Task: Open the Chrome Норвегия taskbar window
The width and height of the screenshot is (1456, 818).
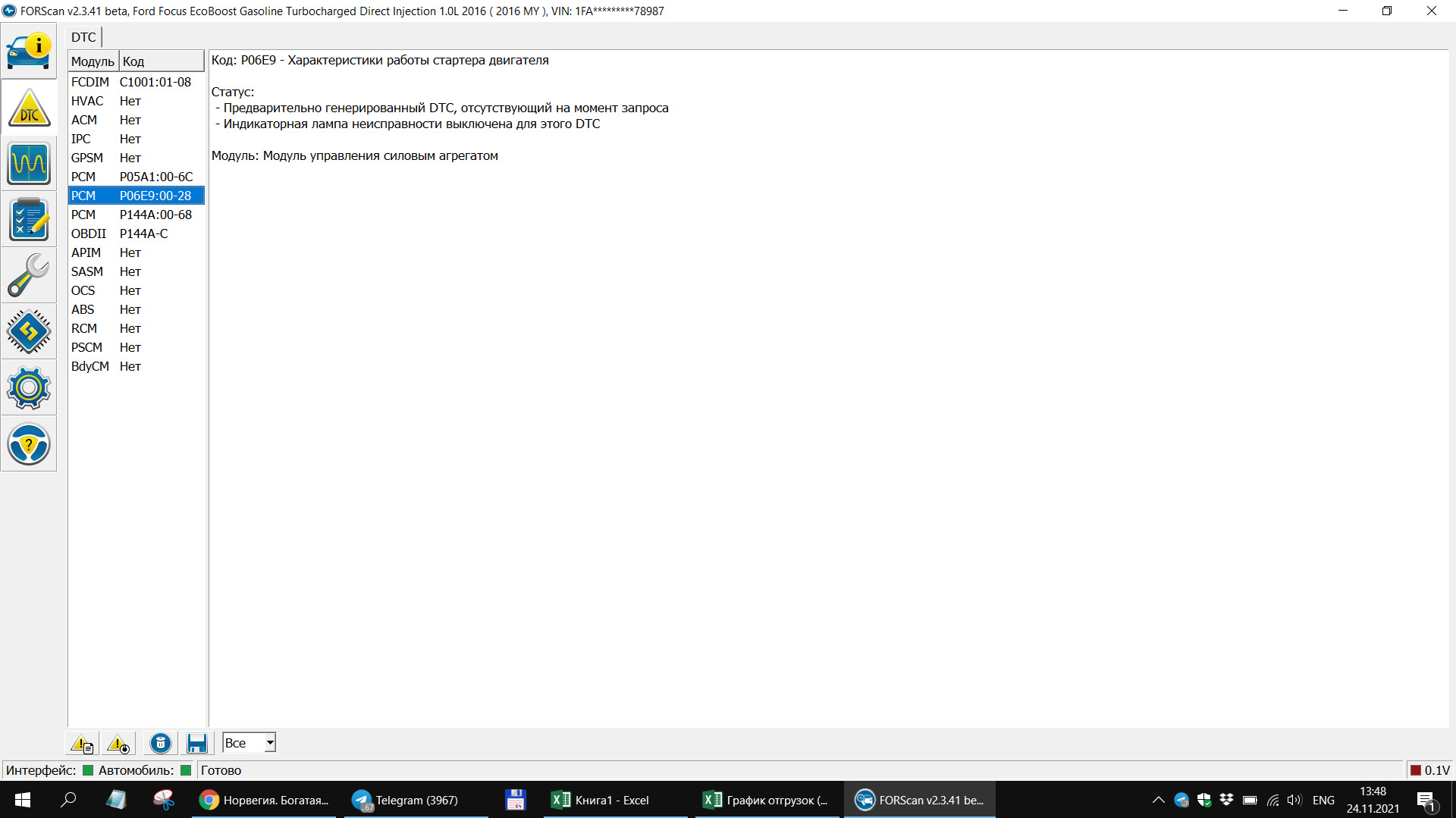Action: (264, 800)
